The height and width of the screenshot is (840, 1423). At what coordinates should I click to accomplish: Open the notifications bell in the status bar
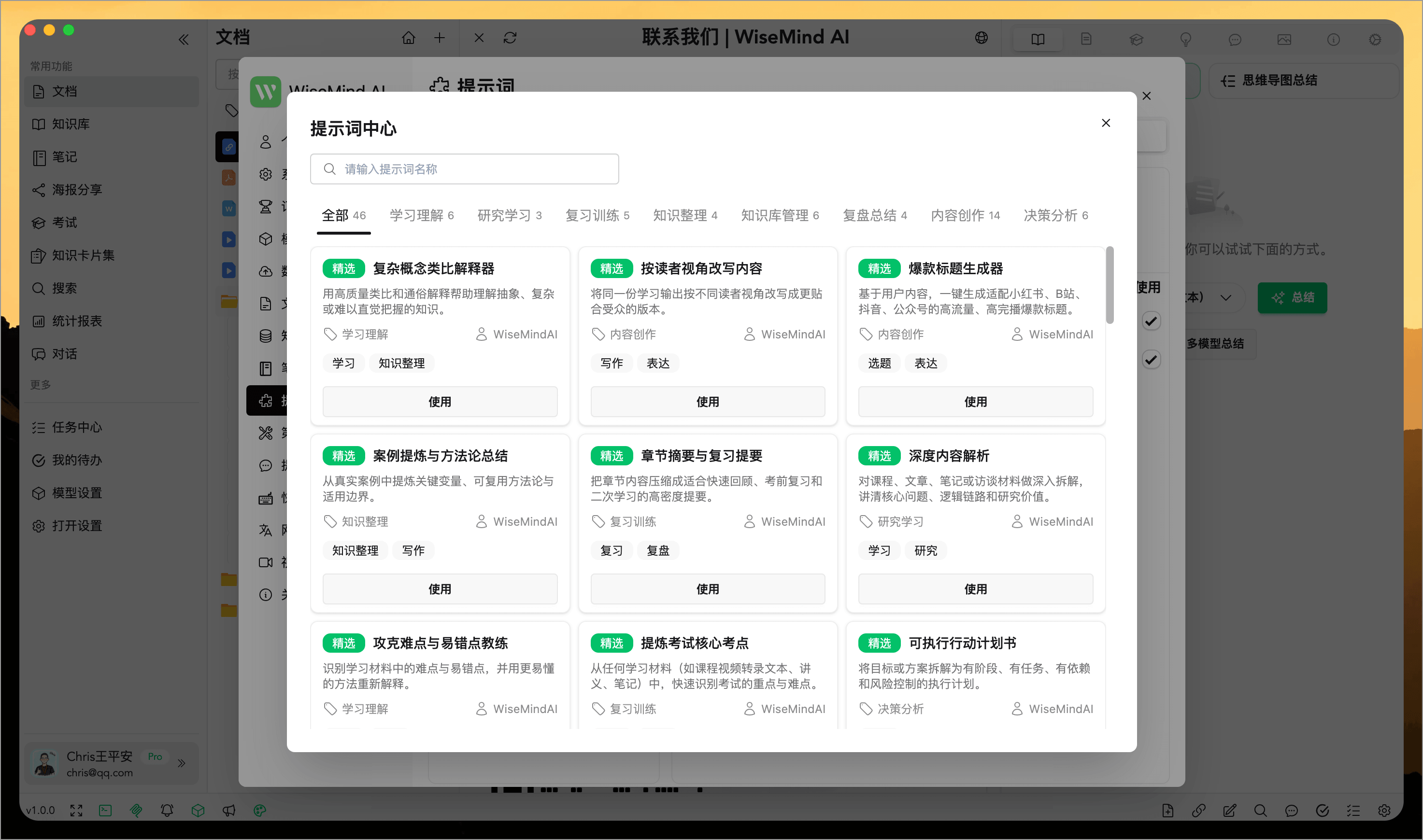(x=167, y=810)
